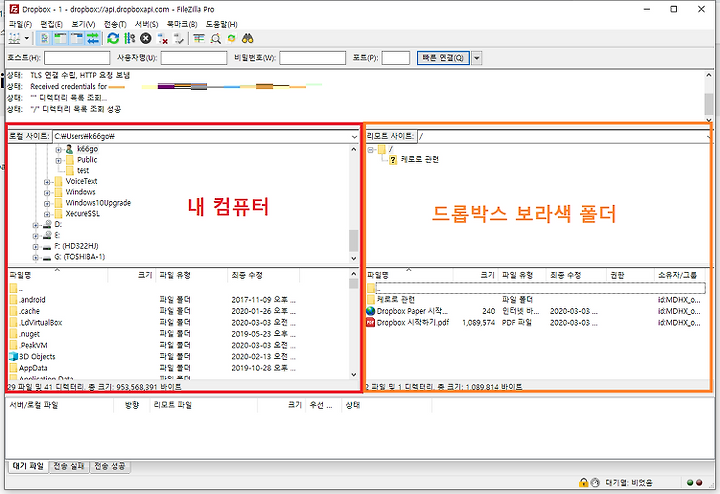Open the 북마크(B) menu

click(x=182, y=24)
